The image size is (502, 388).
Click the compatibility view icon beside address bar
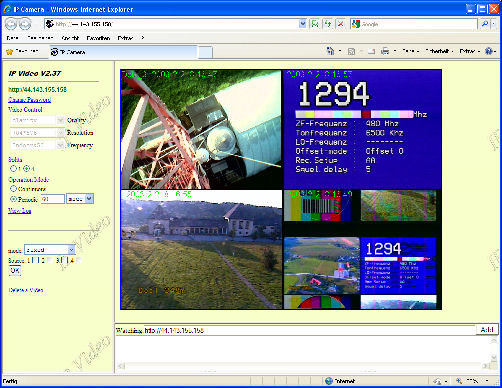tap(315, 24)
